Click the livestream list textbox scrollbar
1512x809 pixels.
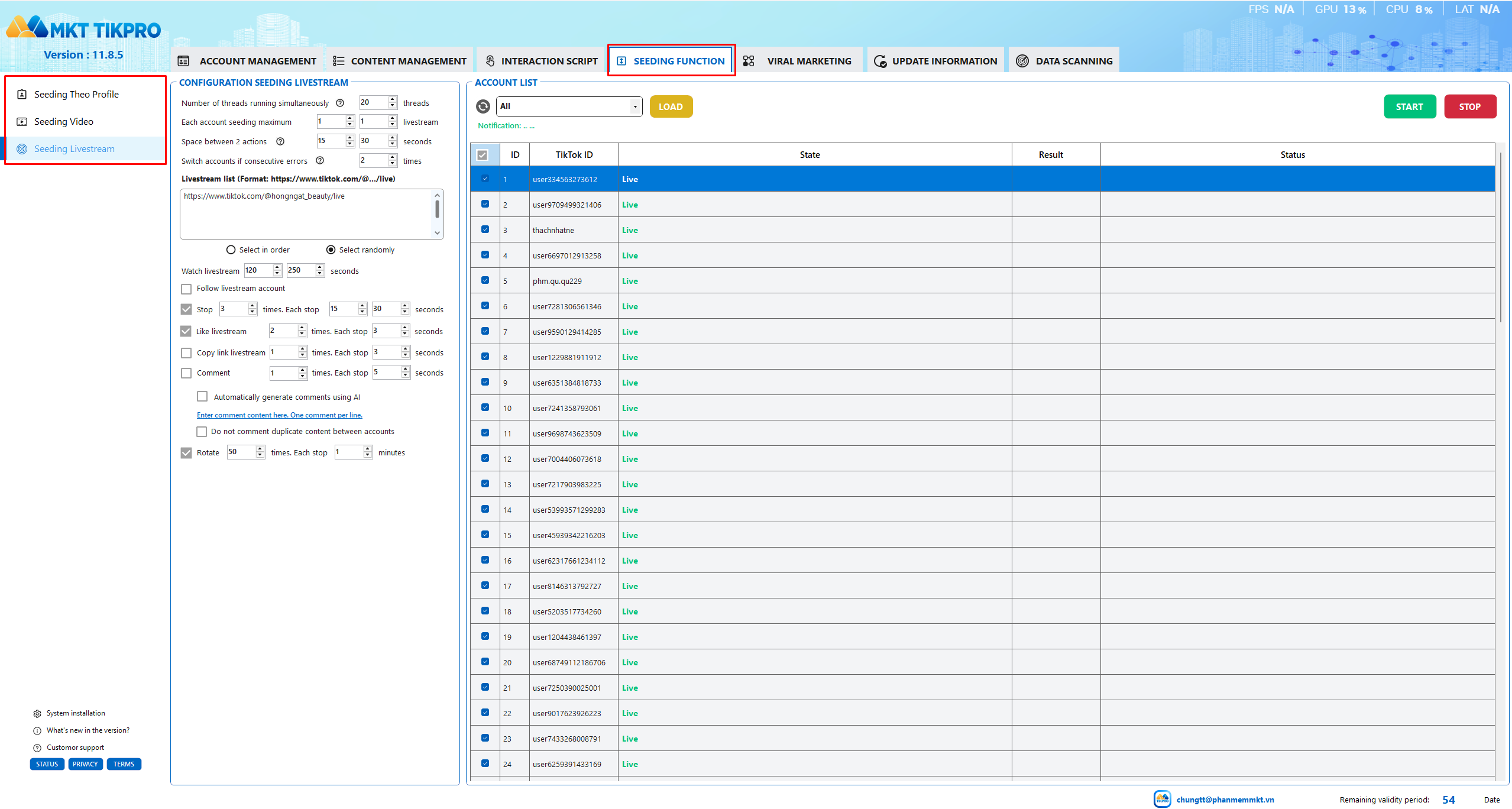coord(437,209)
